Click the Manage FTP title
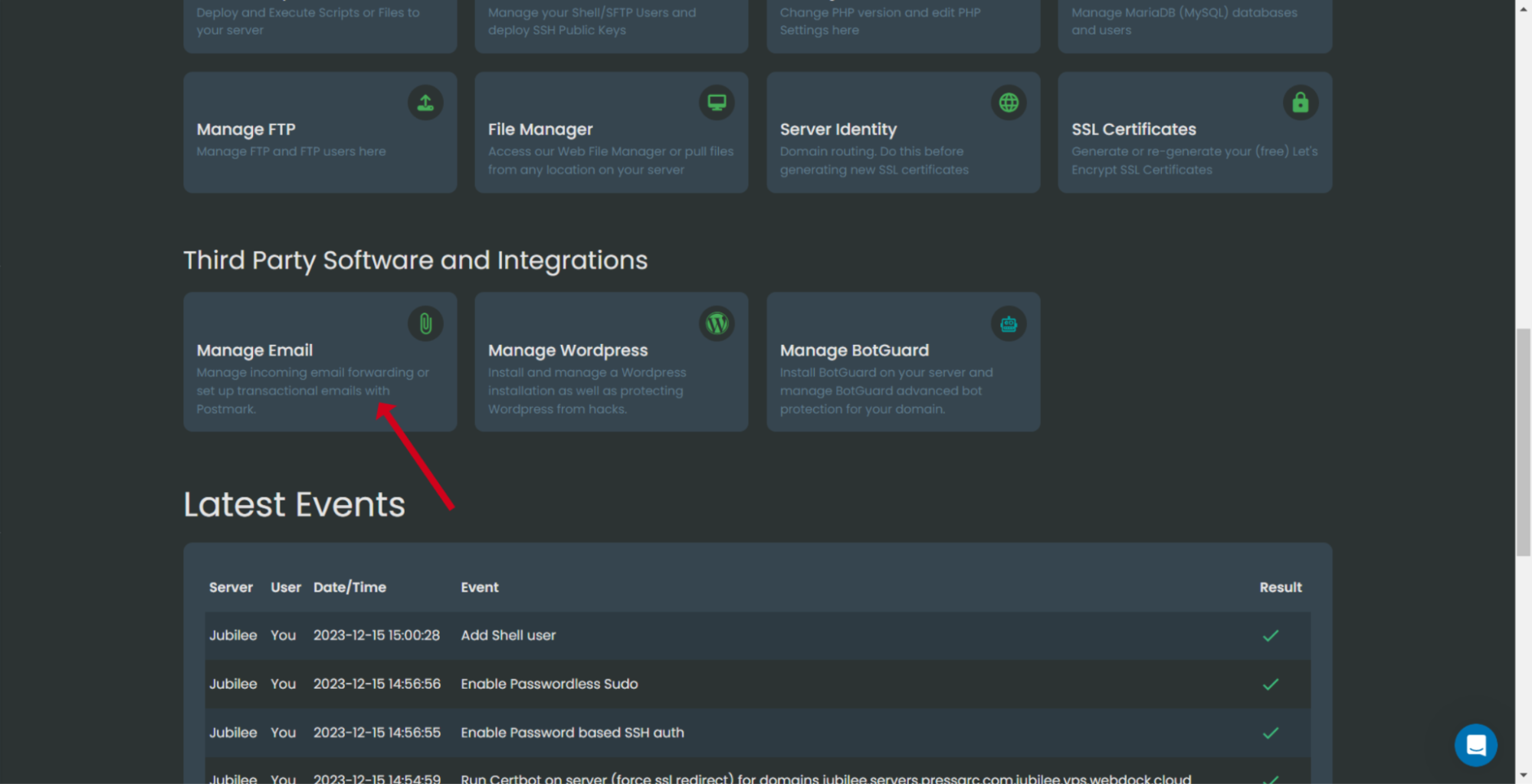Image resolution: width=1532 pixels, height=784 pixels. [245, 130]
